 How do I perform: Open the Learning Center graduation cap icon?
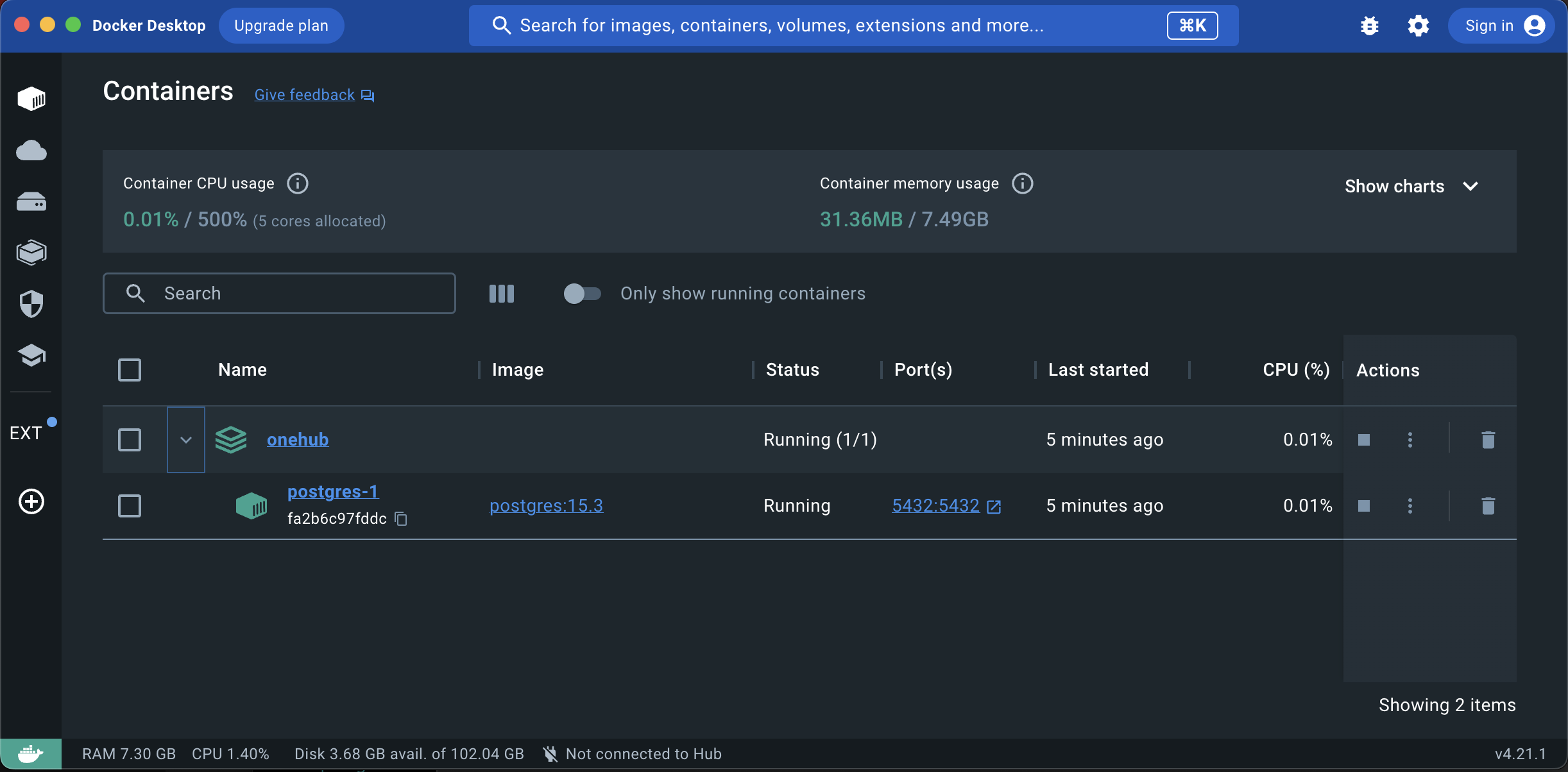pos(31,355)
